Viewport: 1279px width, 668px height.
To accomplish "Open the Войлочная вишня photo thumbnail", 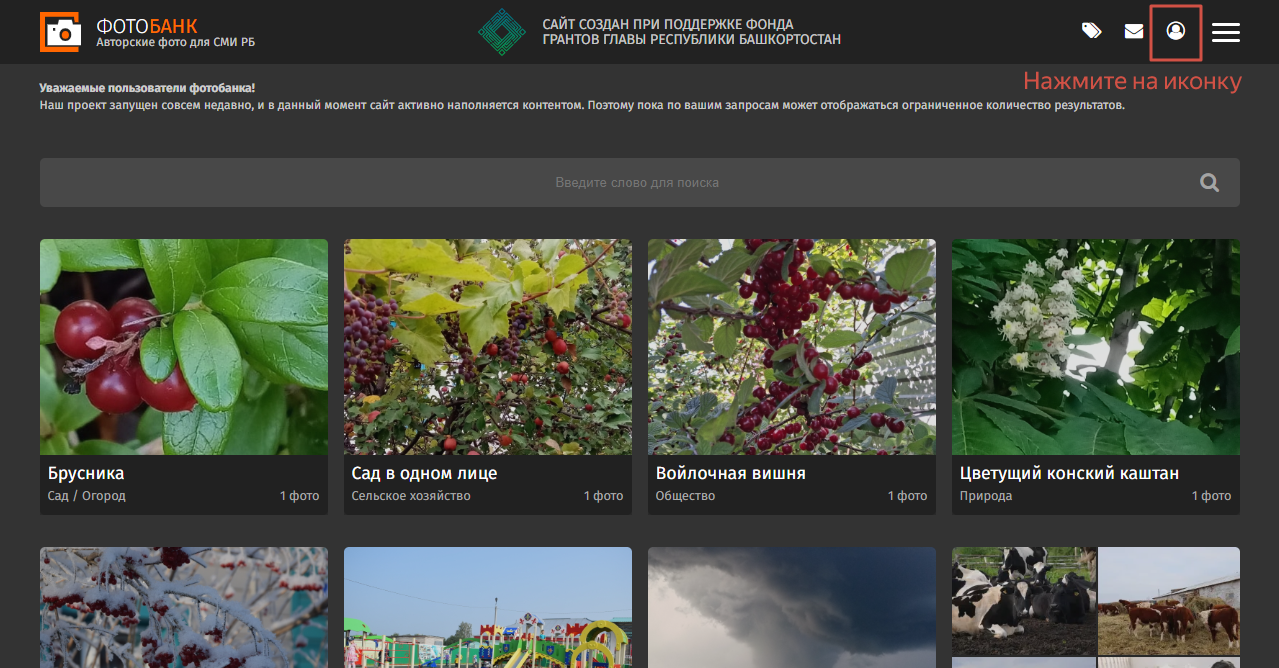I will pyautogui.click(x=792, y=347).
